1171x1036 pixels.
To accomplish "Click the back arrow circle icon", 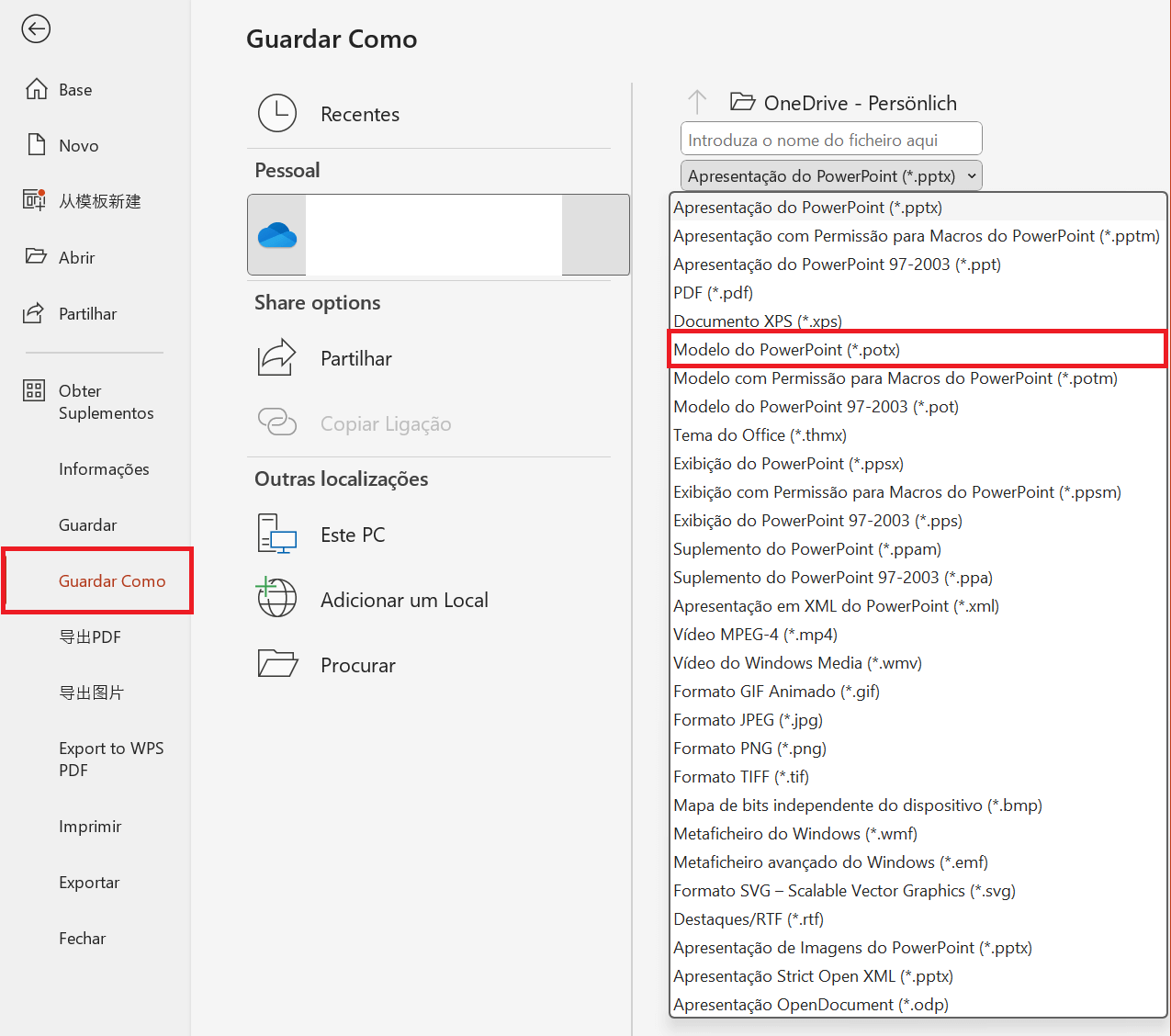I will click(x=36, y=28).
